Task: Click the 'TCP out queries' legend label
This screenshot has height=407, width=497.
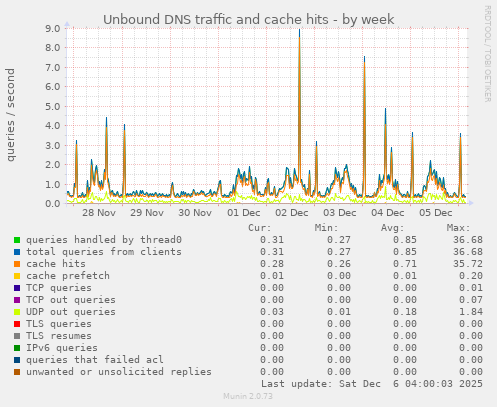Action: point(71,300)
